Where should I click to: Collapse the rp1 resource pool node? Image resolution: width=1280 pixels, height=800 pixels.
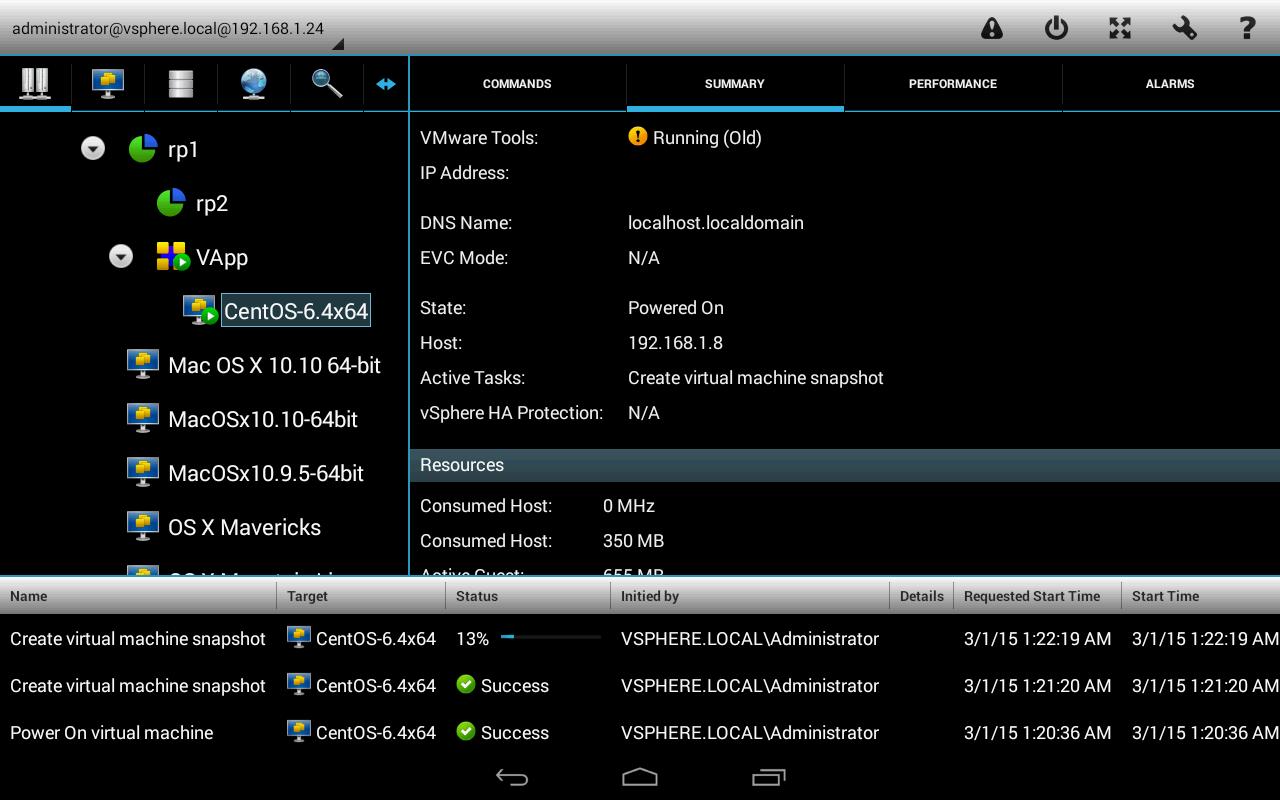[93, 149]
